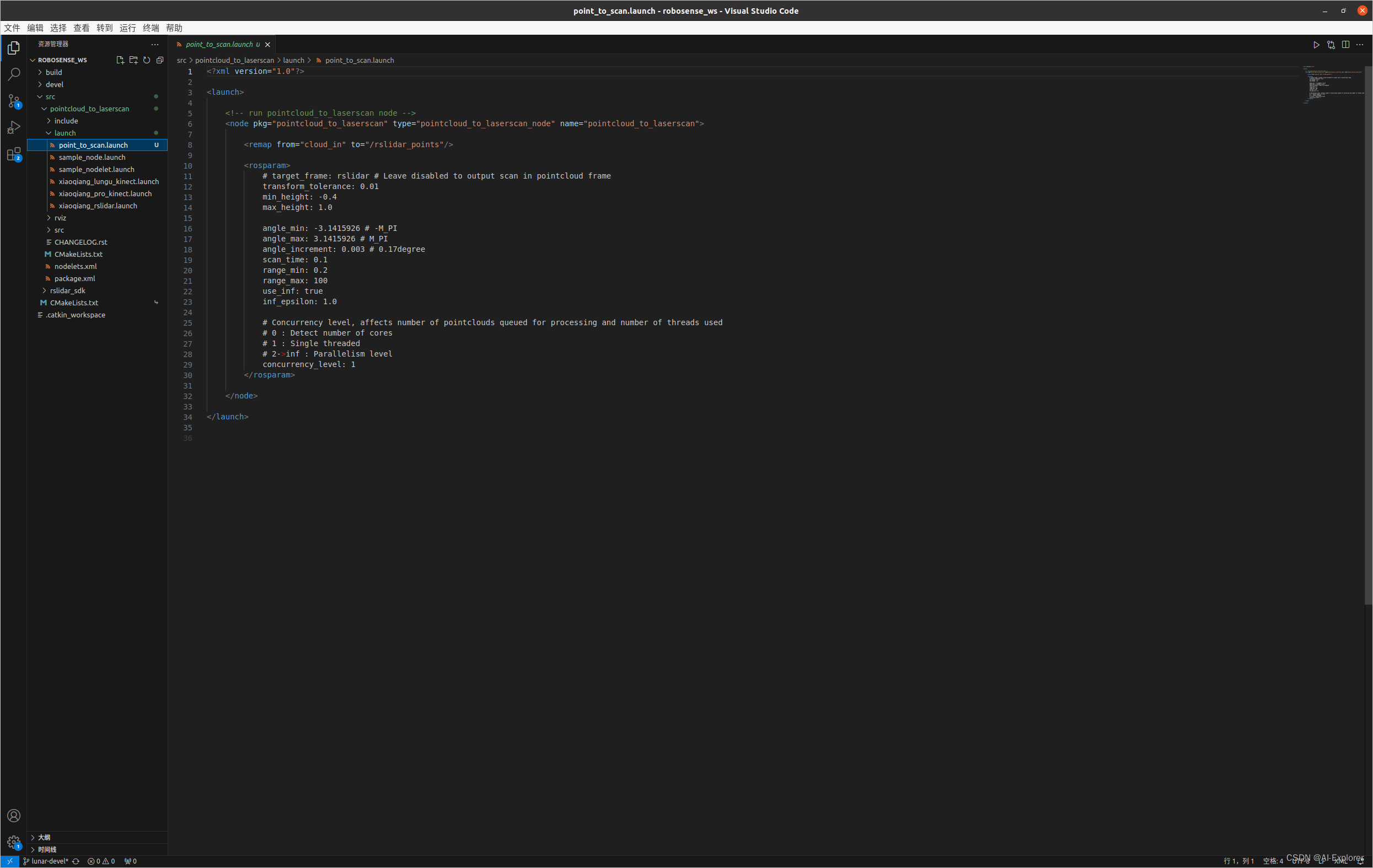
Task: Expand the build folder
Action: [x=98, y=72]
